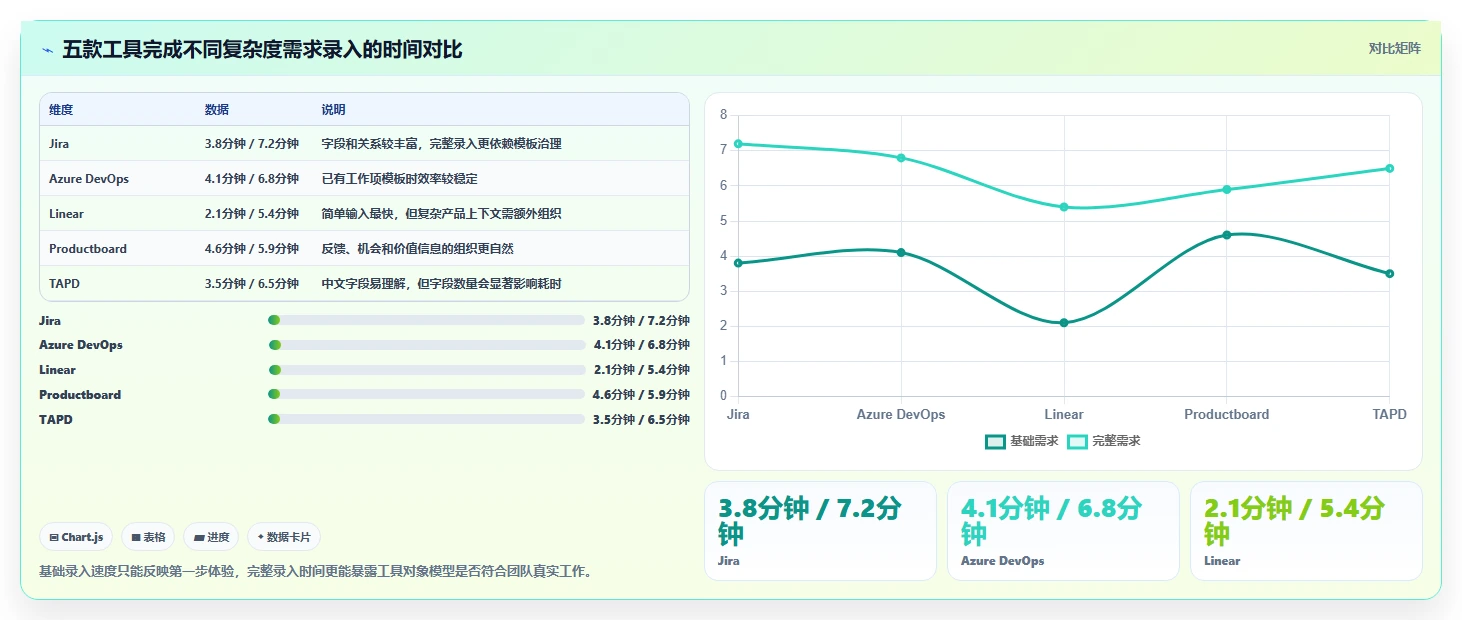Image resolution: width=1462 pixels, height=620 pixels.
Task: Toggle the 完整需求 series in chart legend
Action: tap(1104, 441)
